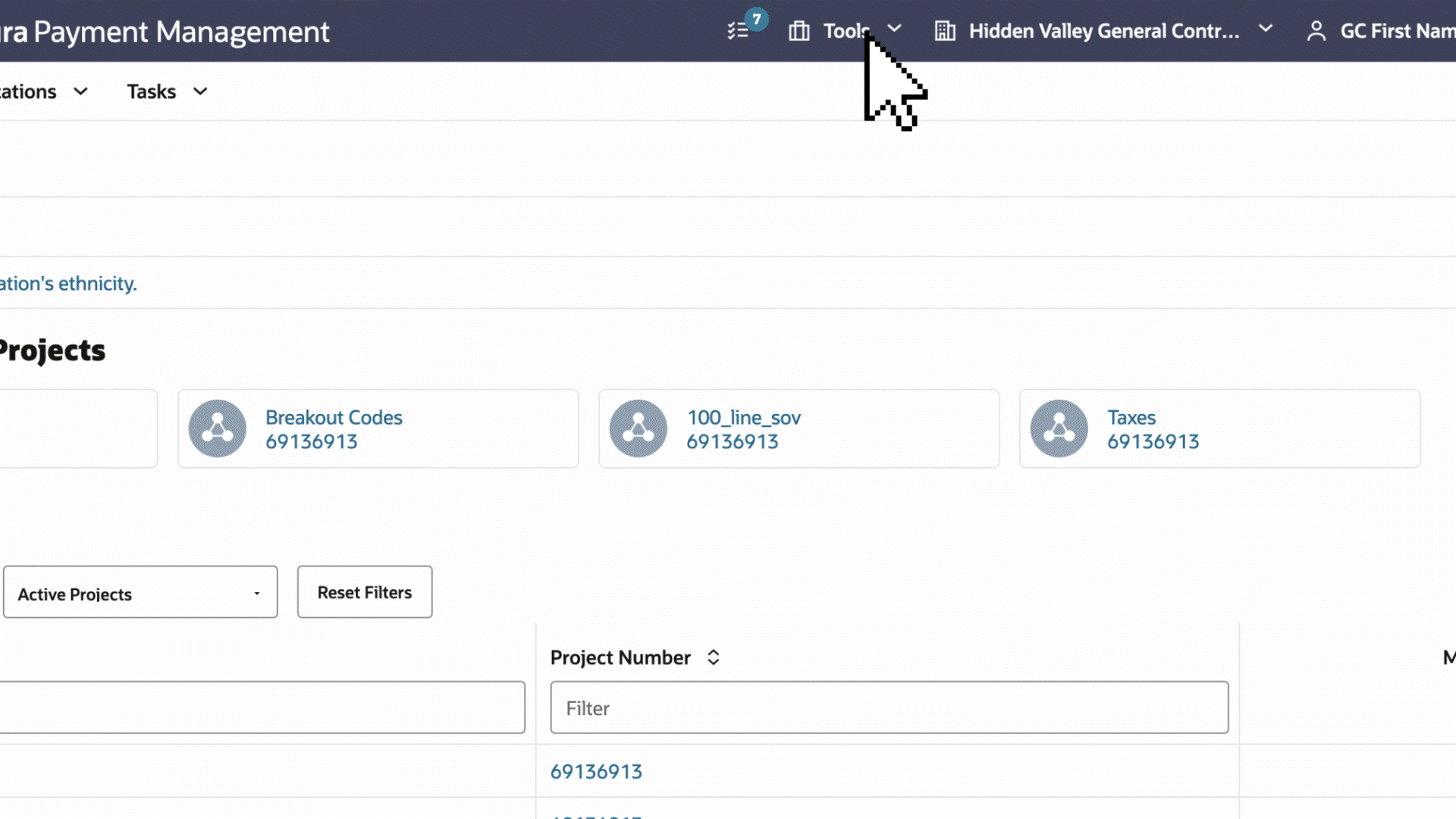Click the 100_line_sov project avatar icon
This screenshot has width=1456, height=819.
pos(639,428)
